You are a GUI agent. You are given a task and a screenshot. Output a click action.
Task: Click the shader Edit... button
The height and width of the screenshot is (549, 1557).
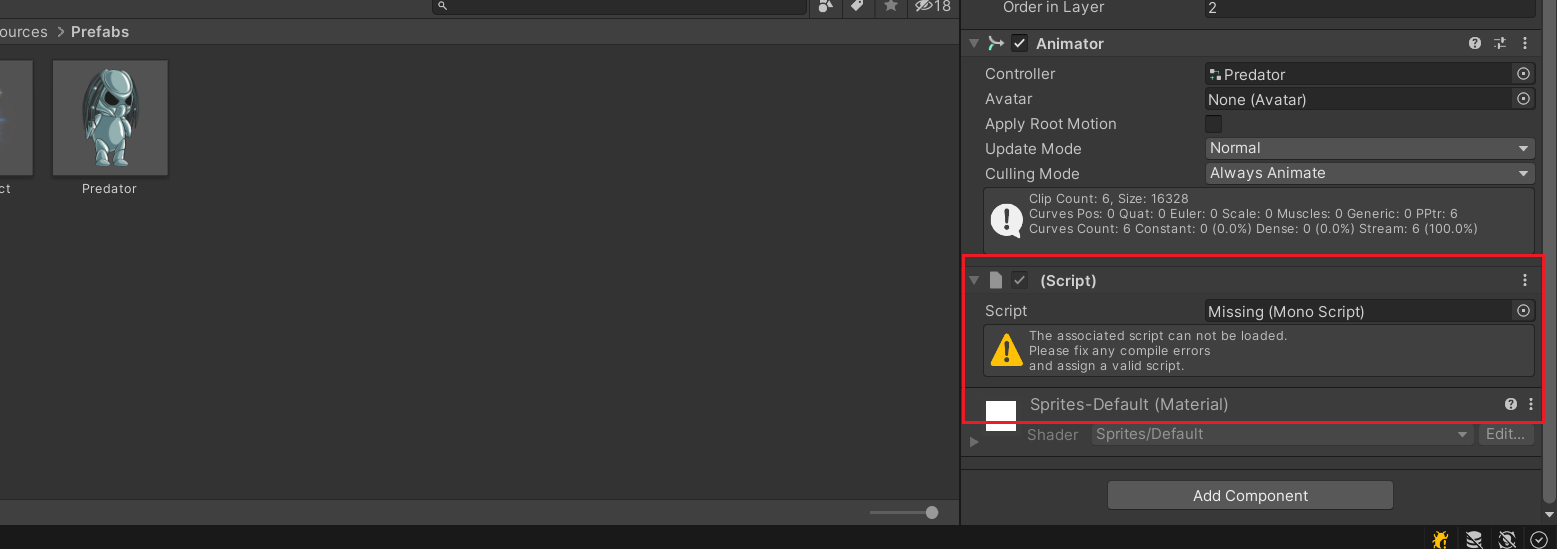(x=1505, y=434)
